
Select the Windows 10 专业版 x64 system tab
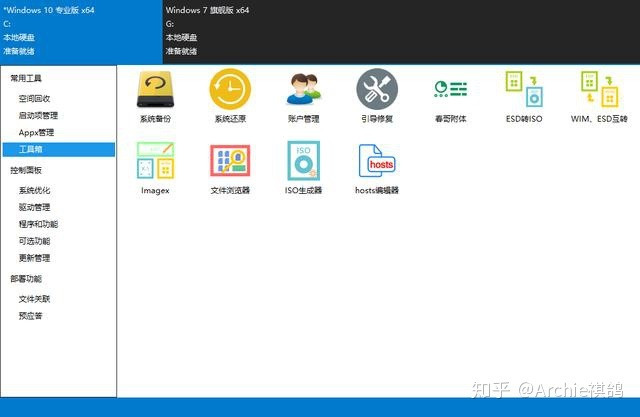click(x=81, y=32)
